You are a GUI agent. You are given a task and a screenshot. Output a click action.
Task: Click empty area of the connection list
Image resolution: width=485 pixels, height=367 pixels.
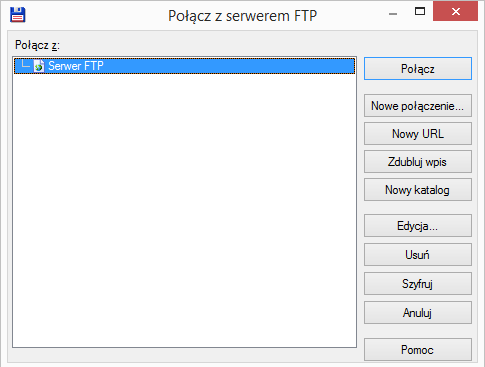184,210
